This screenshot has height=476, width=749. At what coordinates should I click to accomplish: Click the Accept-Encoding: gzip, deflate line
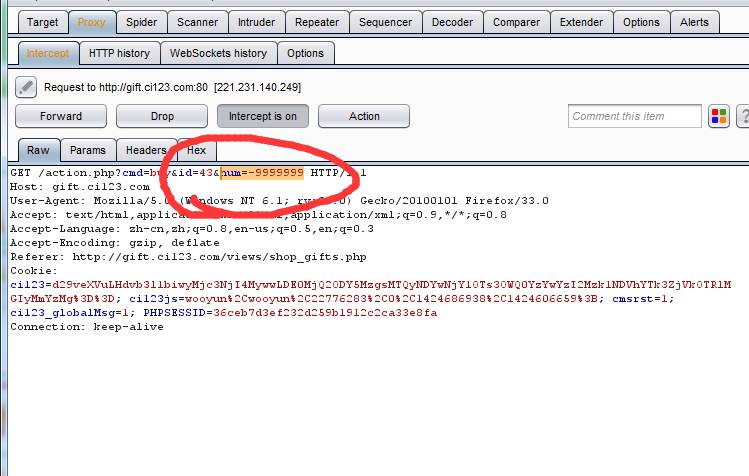point(115,243)
